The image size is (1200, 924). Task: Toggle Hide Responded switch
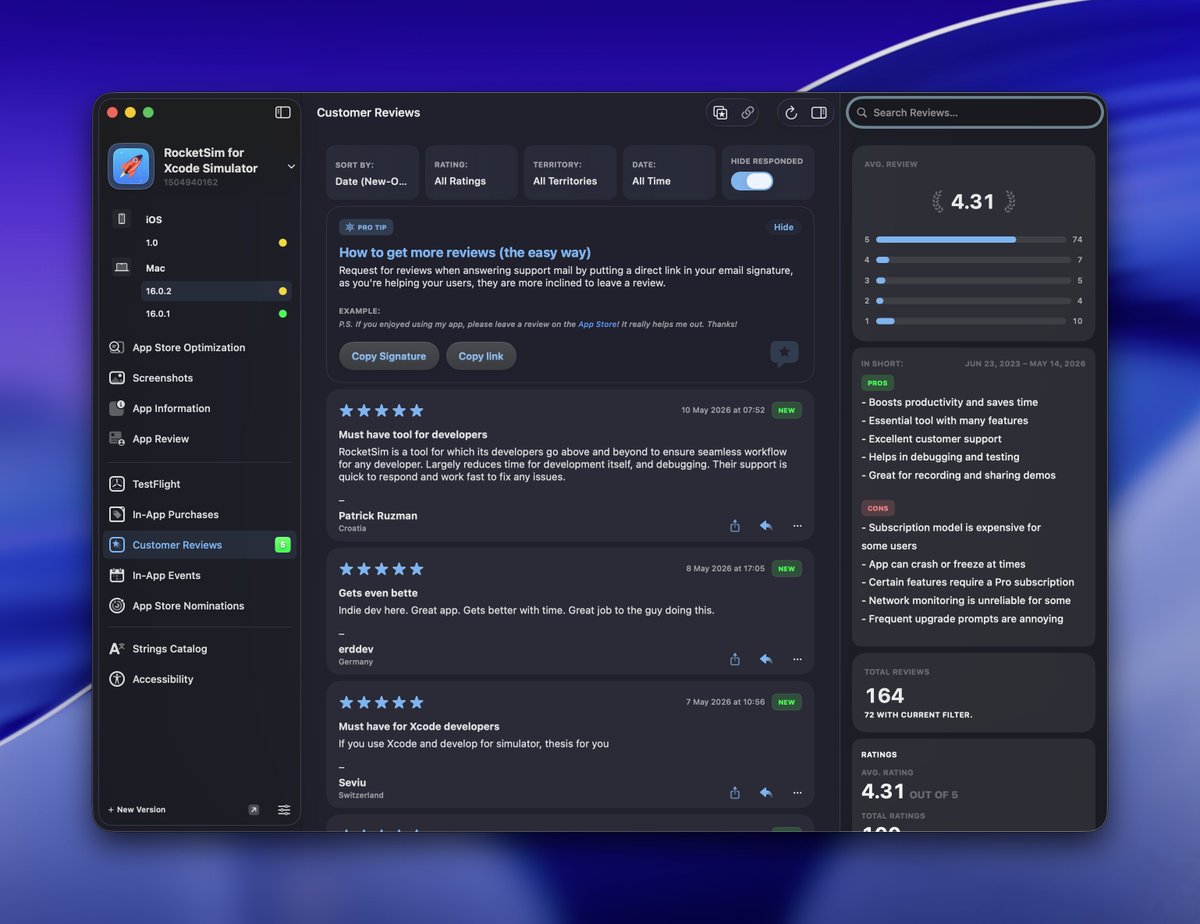pyautogui.click(x=752, y=181)
